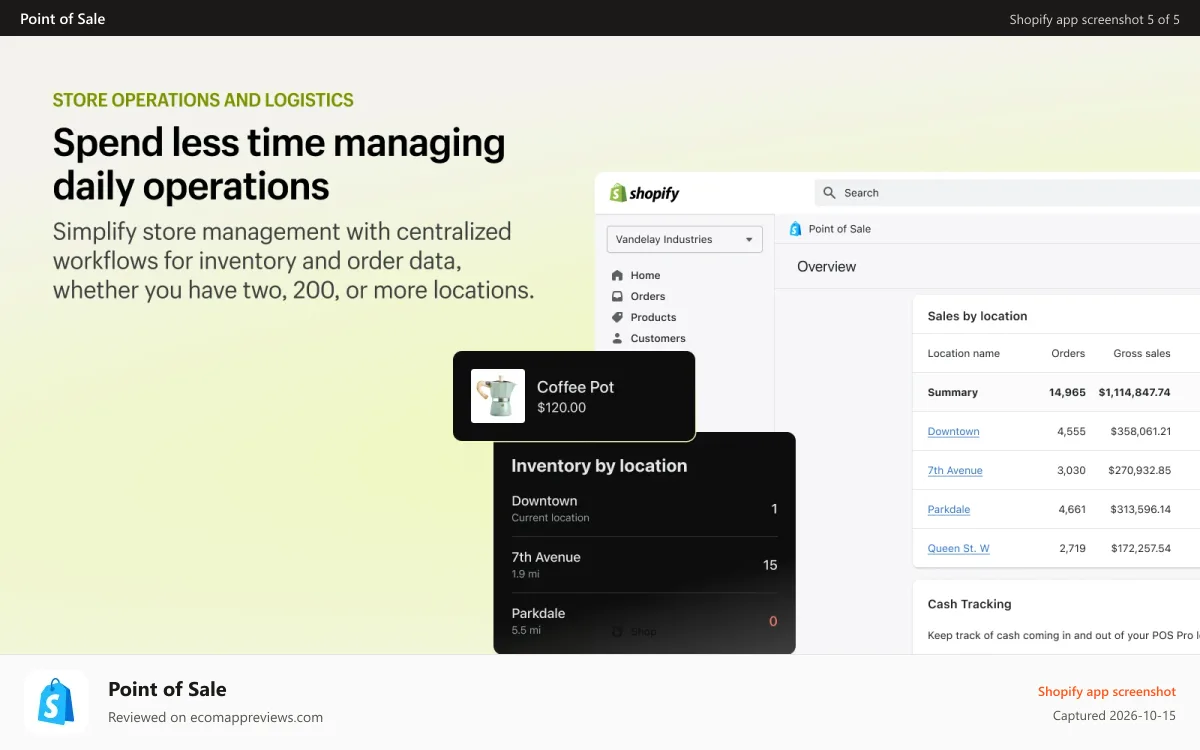1200x750 pixels.
Task: Click the $313,596.14 gross sales cell
Action: 1140,509
